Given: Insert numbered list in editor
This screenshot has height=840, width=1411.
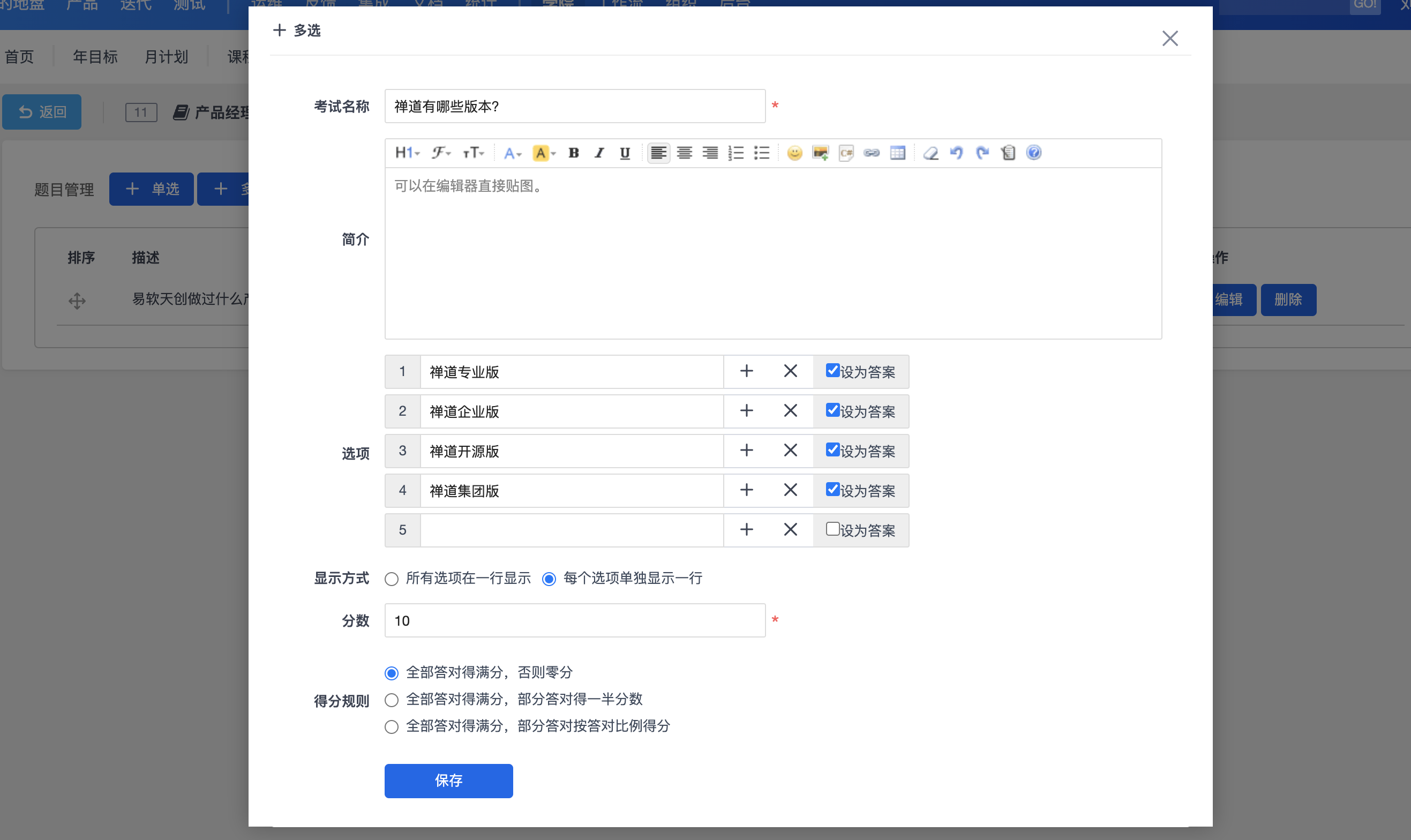Looking at the screenshot, I should [736, 153].
